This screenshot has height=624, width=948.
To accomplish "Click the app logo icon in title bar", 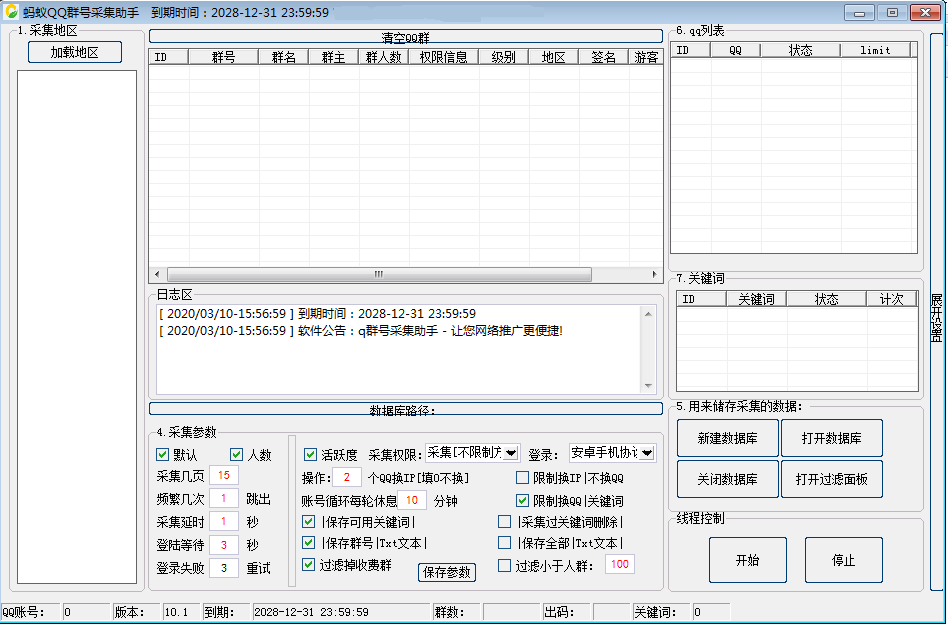I will click(11, 11).
